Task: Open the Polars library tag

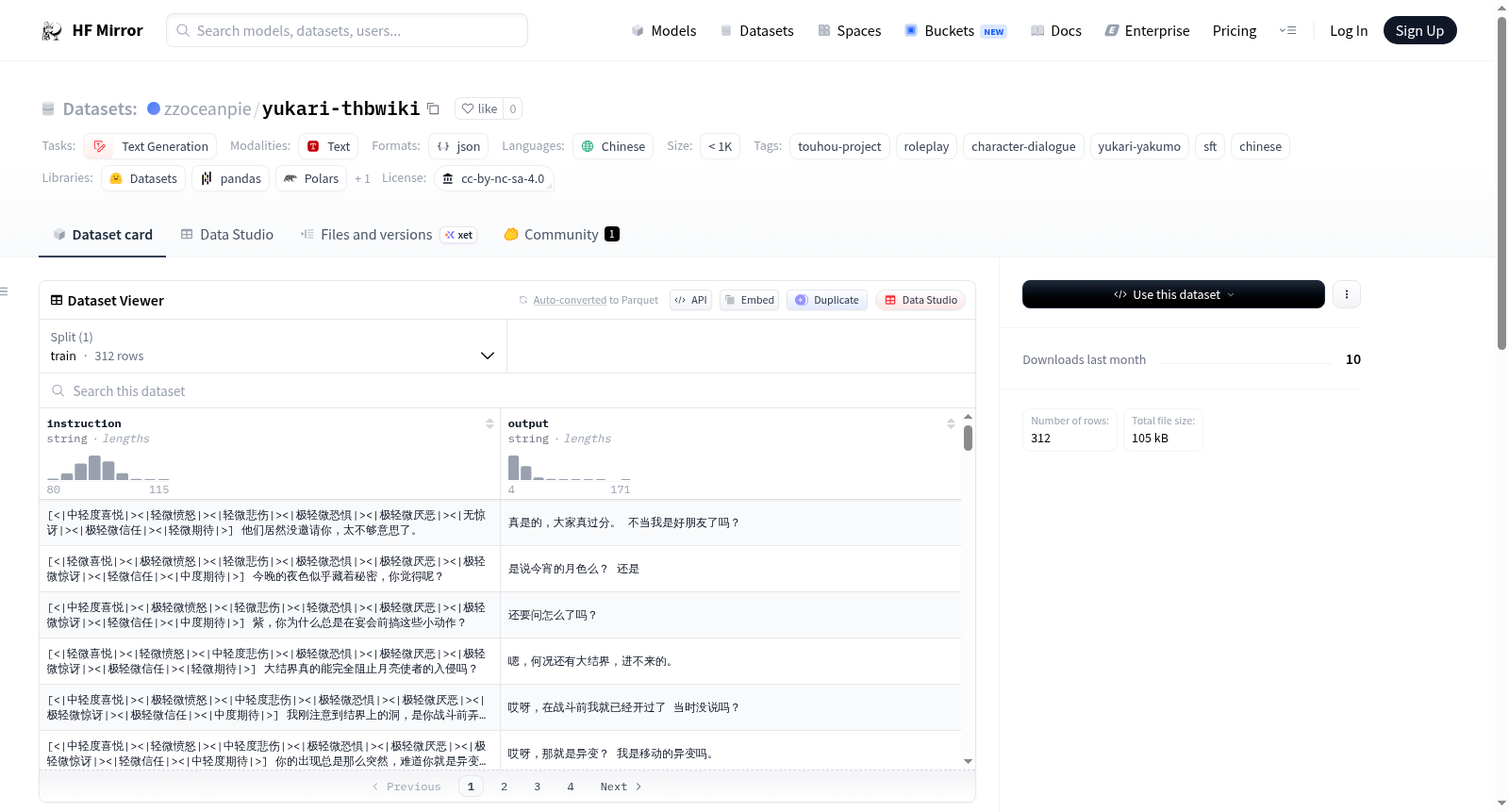Action: (311, 178)
